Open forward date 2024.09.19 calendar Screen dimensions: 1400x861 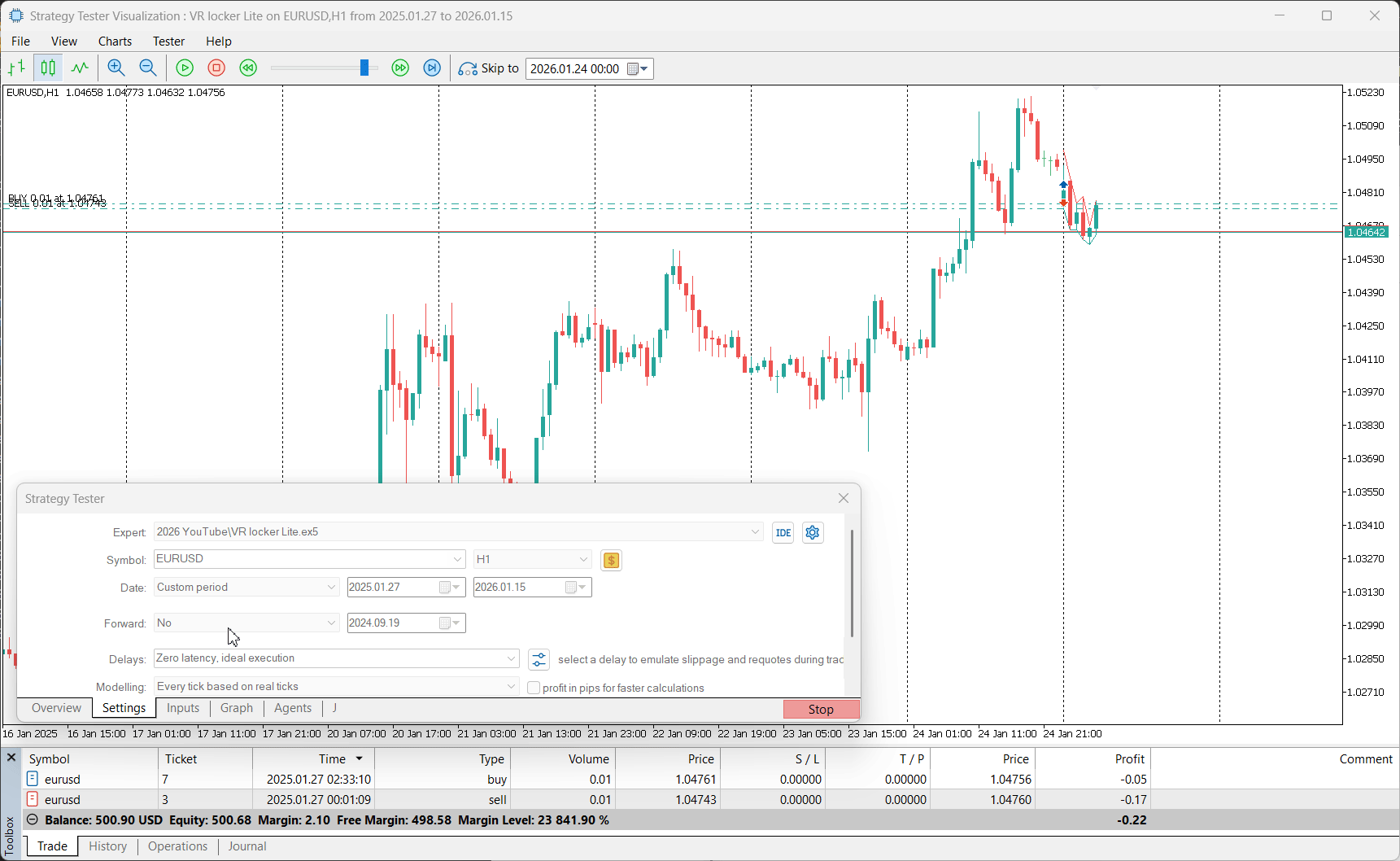(450, 623)
